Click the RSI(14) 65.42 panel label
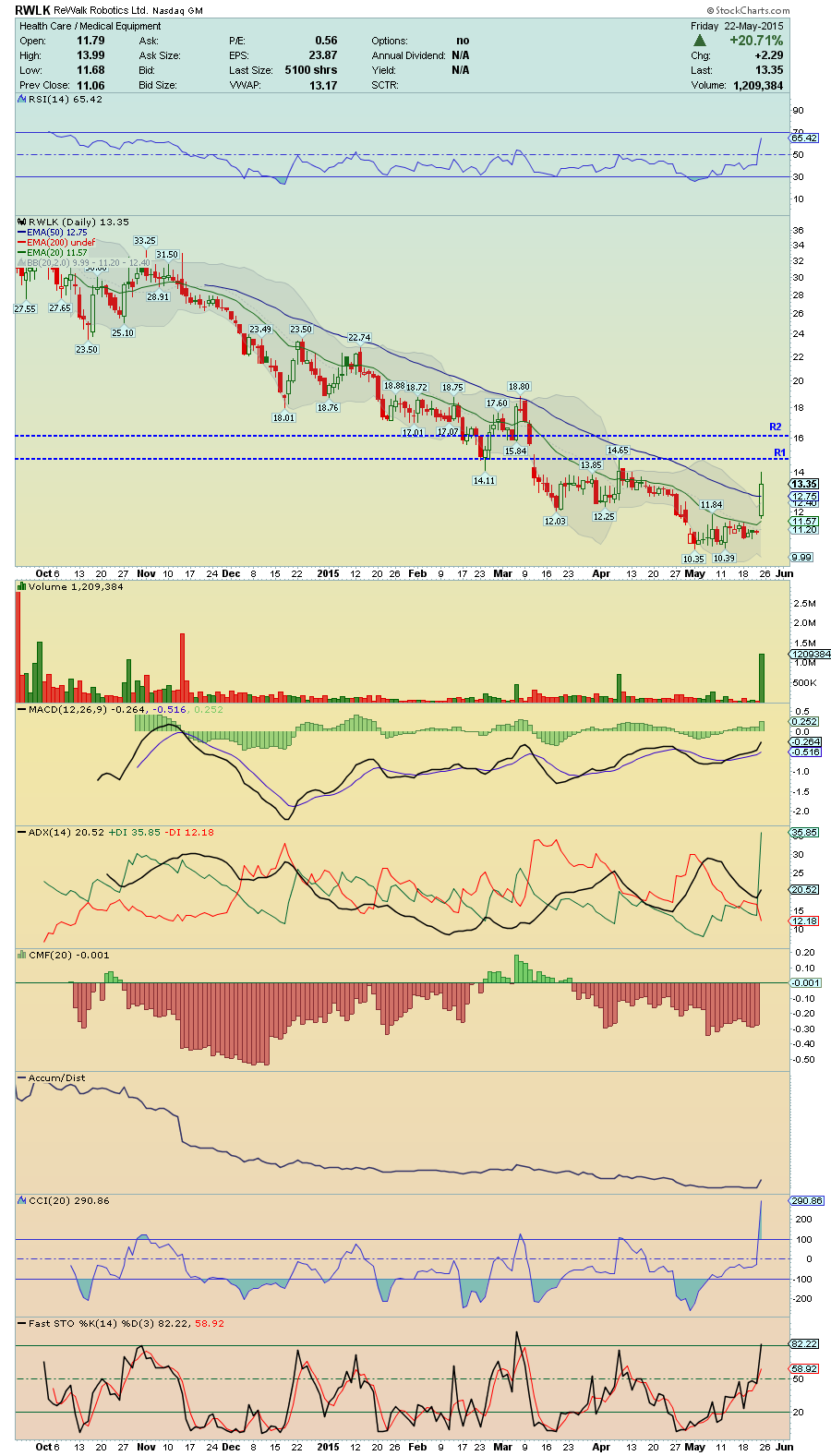 click(65, 99)
